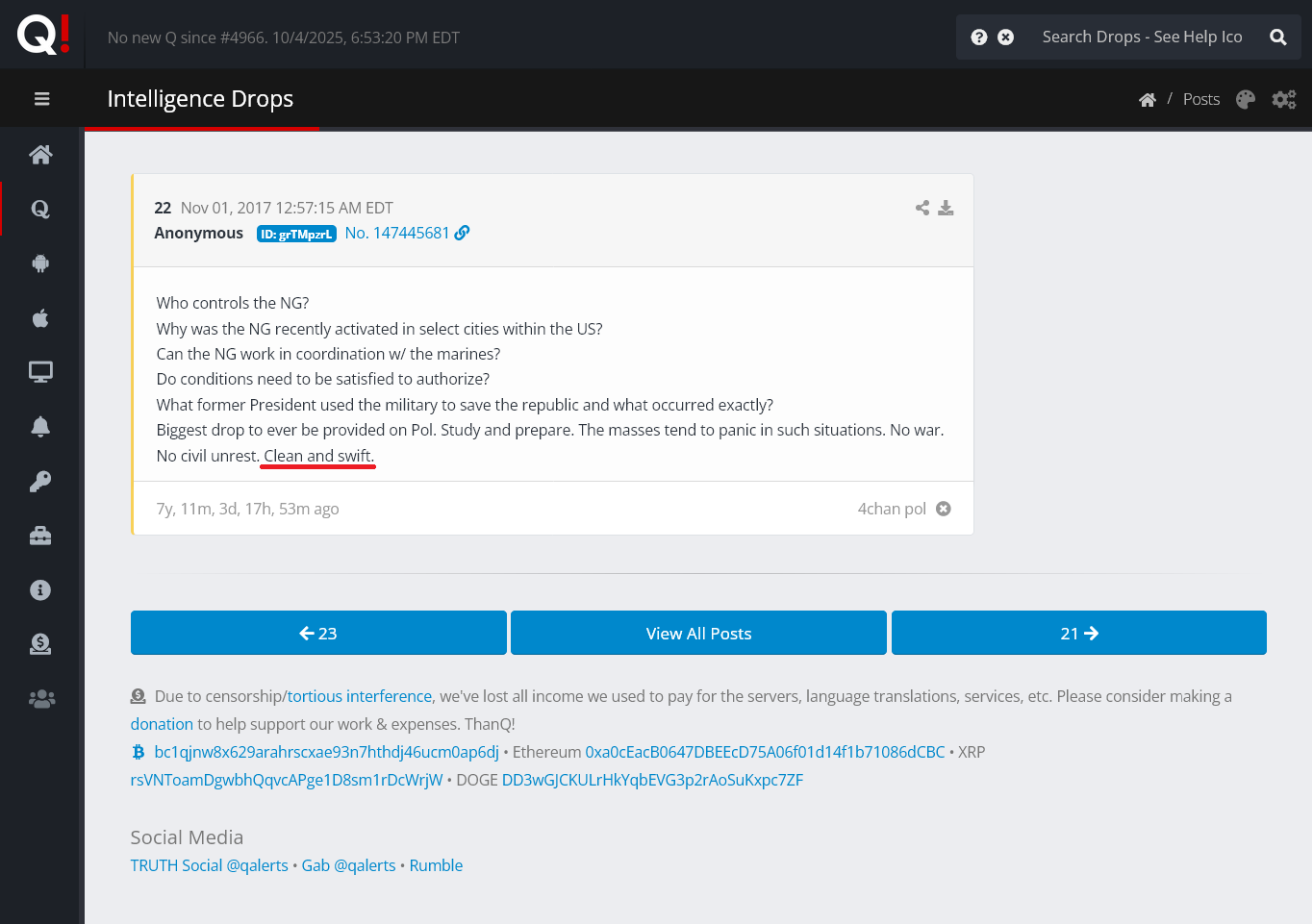Click the search help question icon
The height and width of the screenshot is (924, 1313).
click(979, 37)
